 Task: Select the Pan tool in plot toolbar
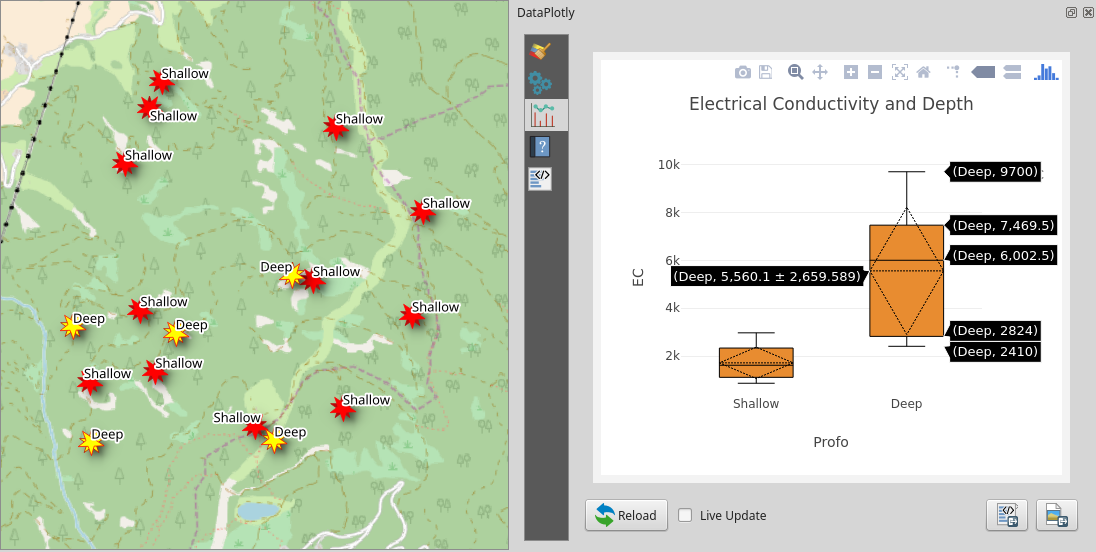[820, 72]
